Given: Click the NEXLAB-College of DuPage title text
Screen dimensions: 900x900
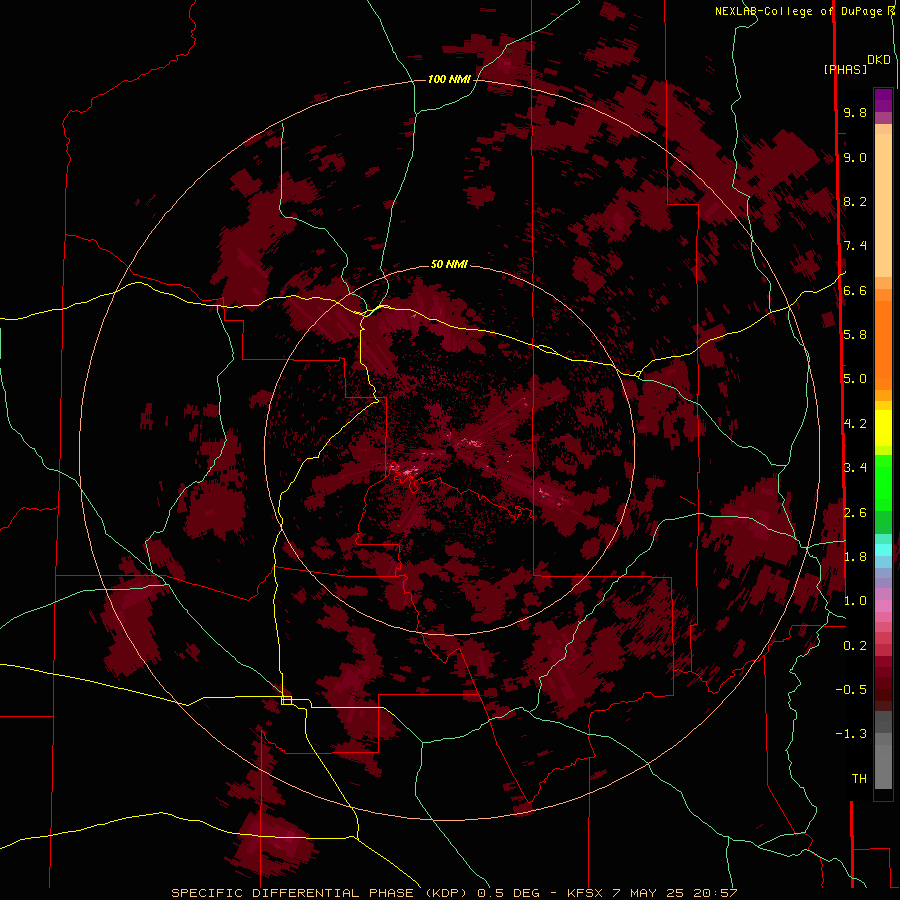Looking at the screenshot, I should (798, 11).
